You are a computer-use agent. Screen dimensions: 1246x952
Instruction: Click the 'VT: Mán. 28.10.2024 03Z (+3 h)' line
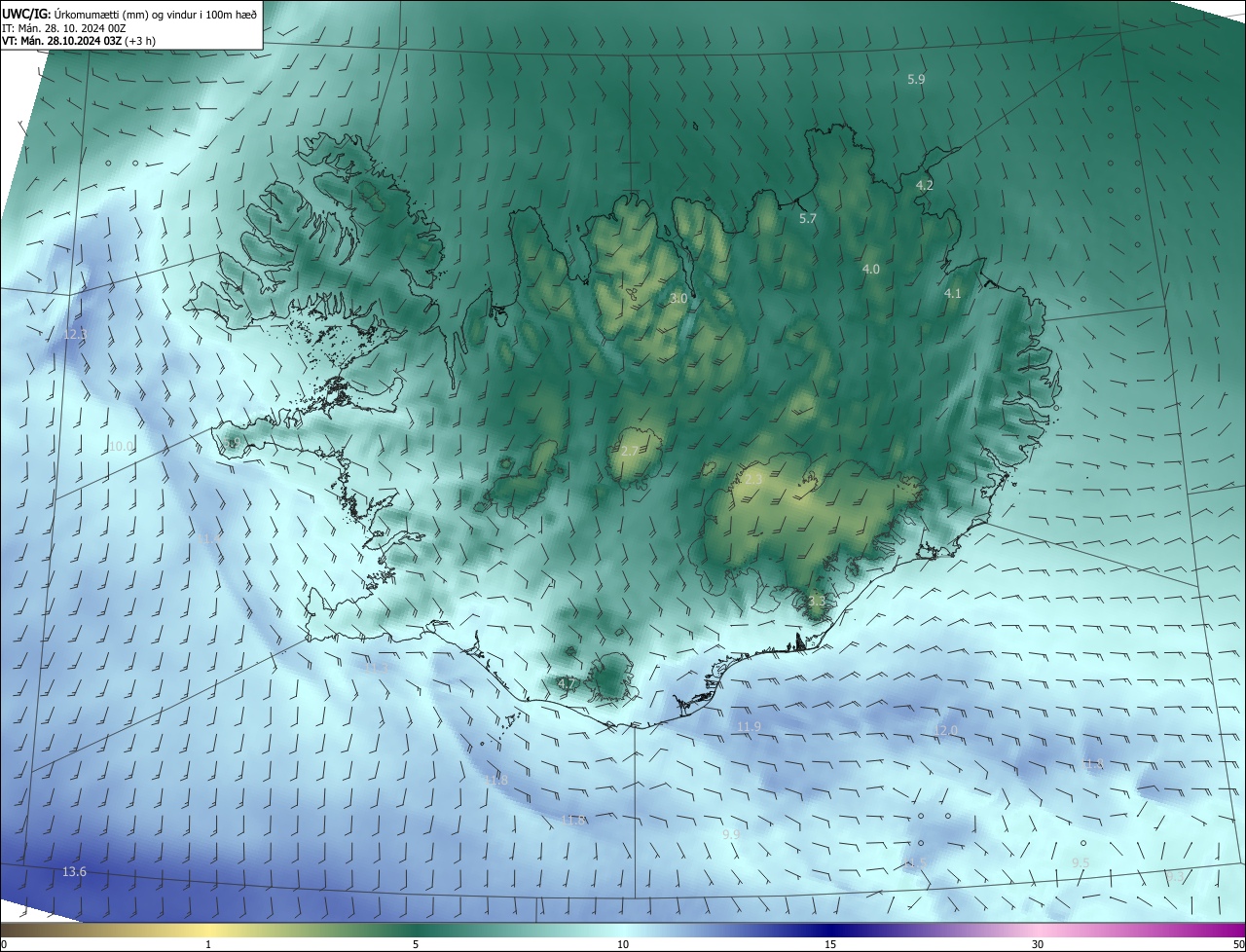coord(79,41)
